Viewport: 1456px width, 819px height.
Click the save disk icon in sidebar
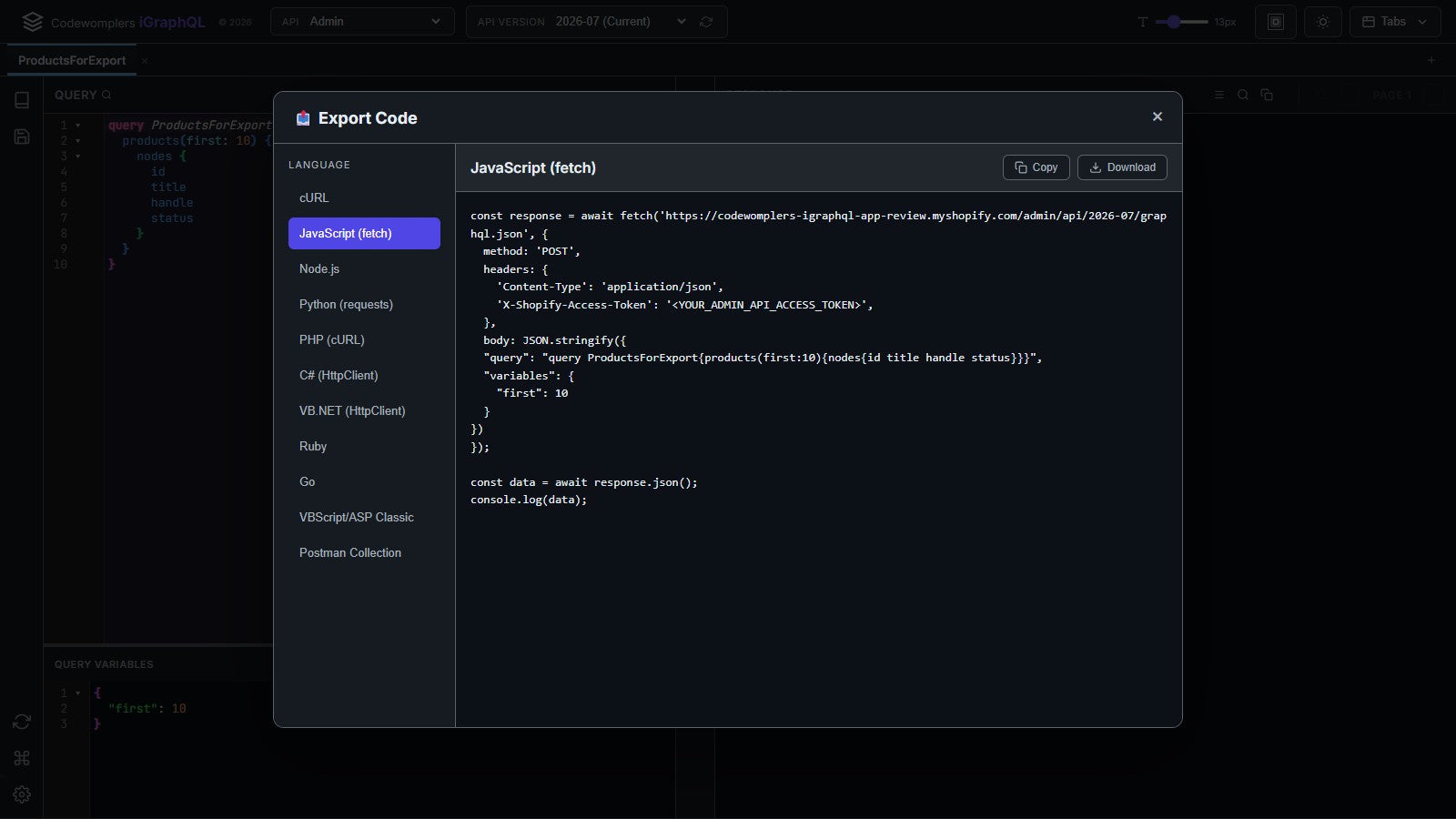[22, 136]
